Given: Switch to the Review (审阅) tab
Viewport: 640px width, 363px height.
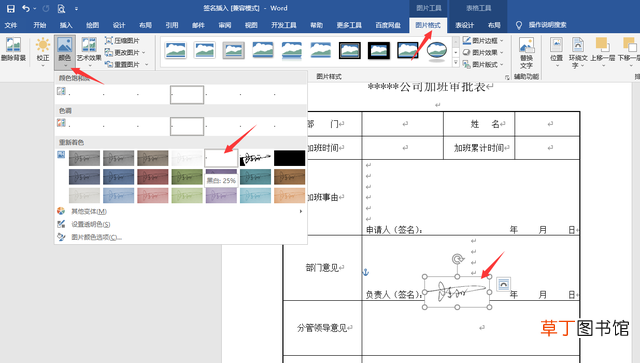Looking at the screenshot, I should [224, 25].
